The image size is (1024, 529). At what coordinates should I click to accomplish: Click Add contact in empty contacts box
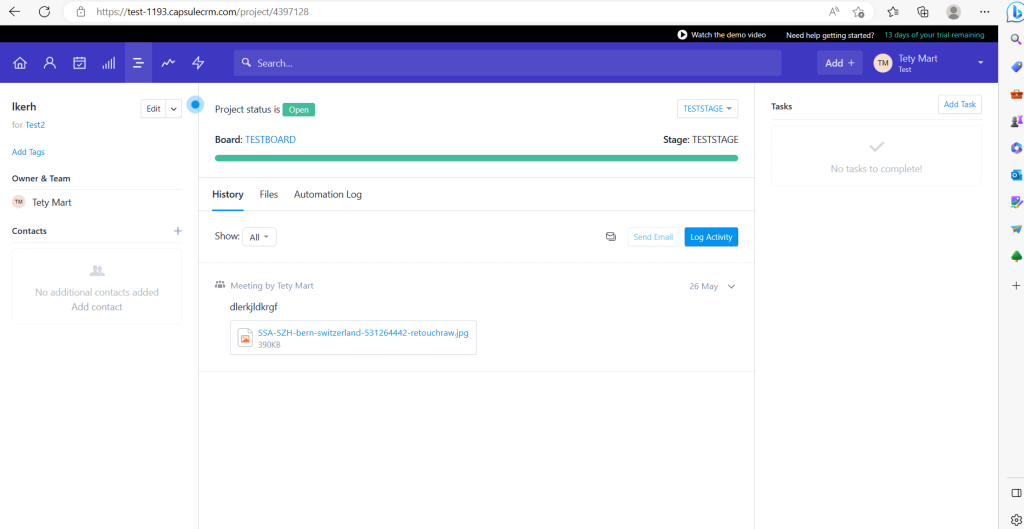click(97, 307)
